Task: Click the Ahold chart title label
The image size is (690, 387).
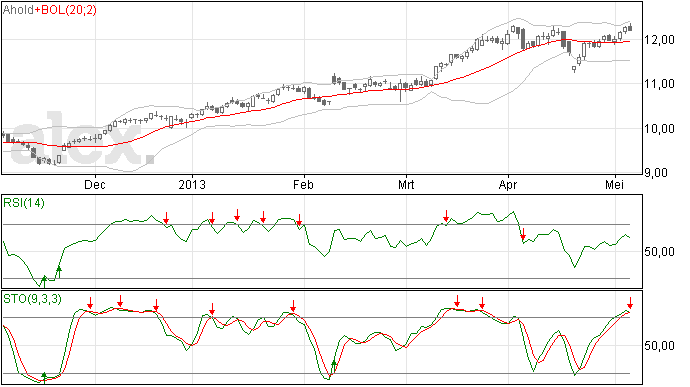Action: coord(18,10)
